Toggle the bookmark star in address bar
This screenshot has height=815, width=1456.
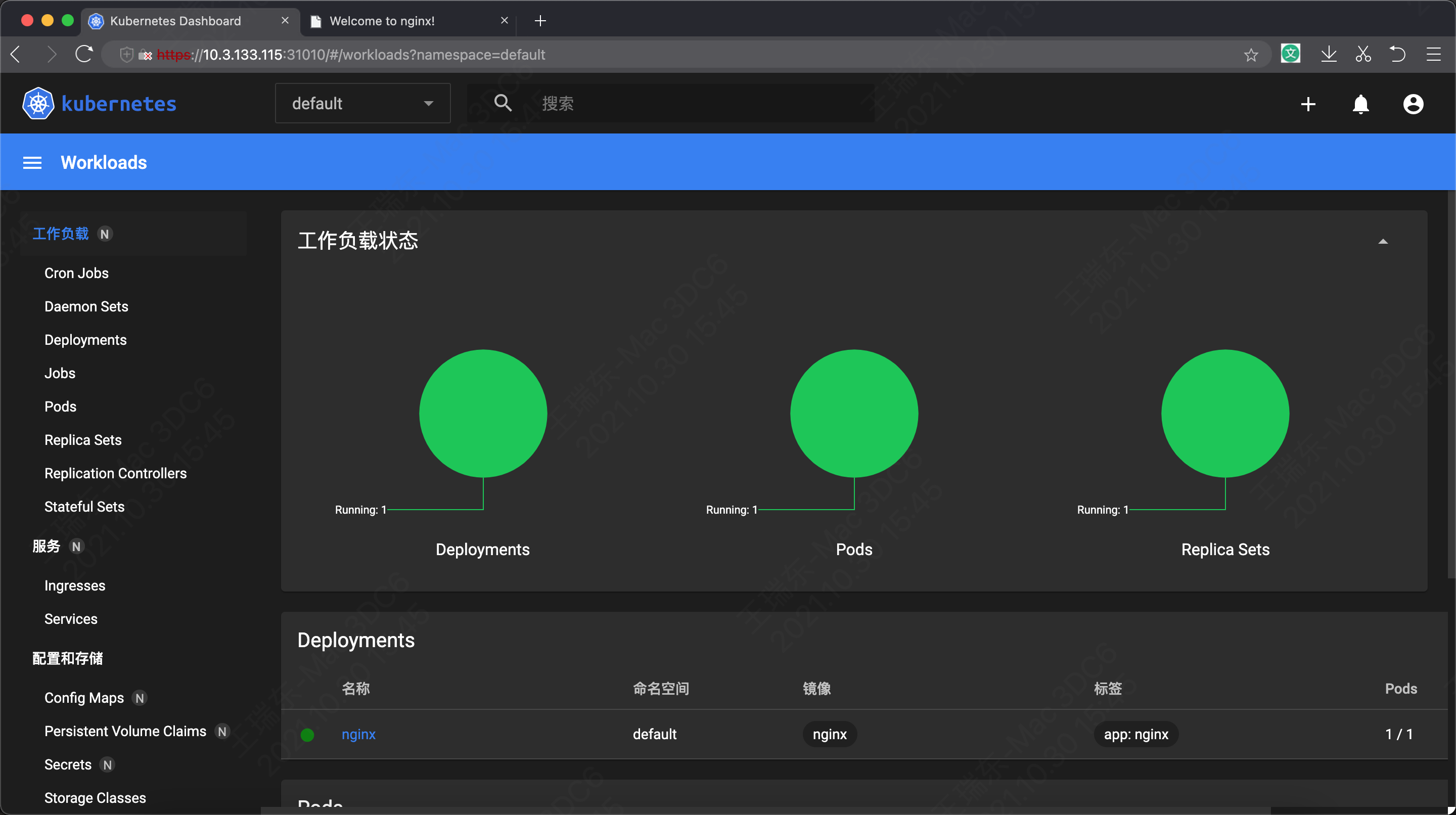point(1250,54)
